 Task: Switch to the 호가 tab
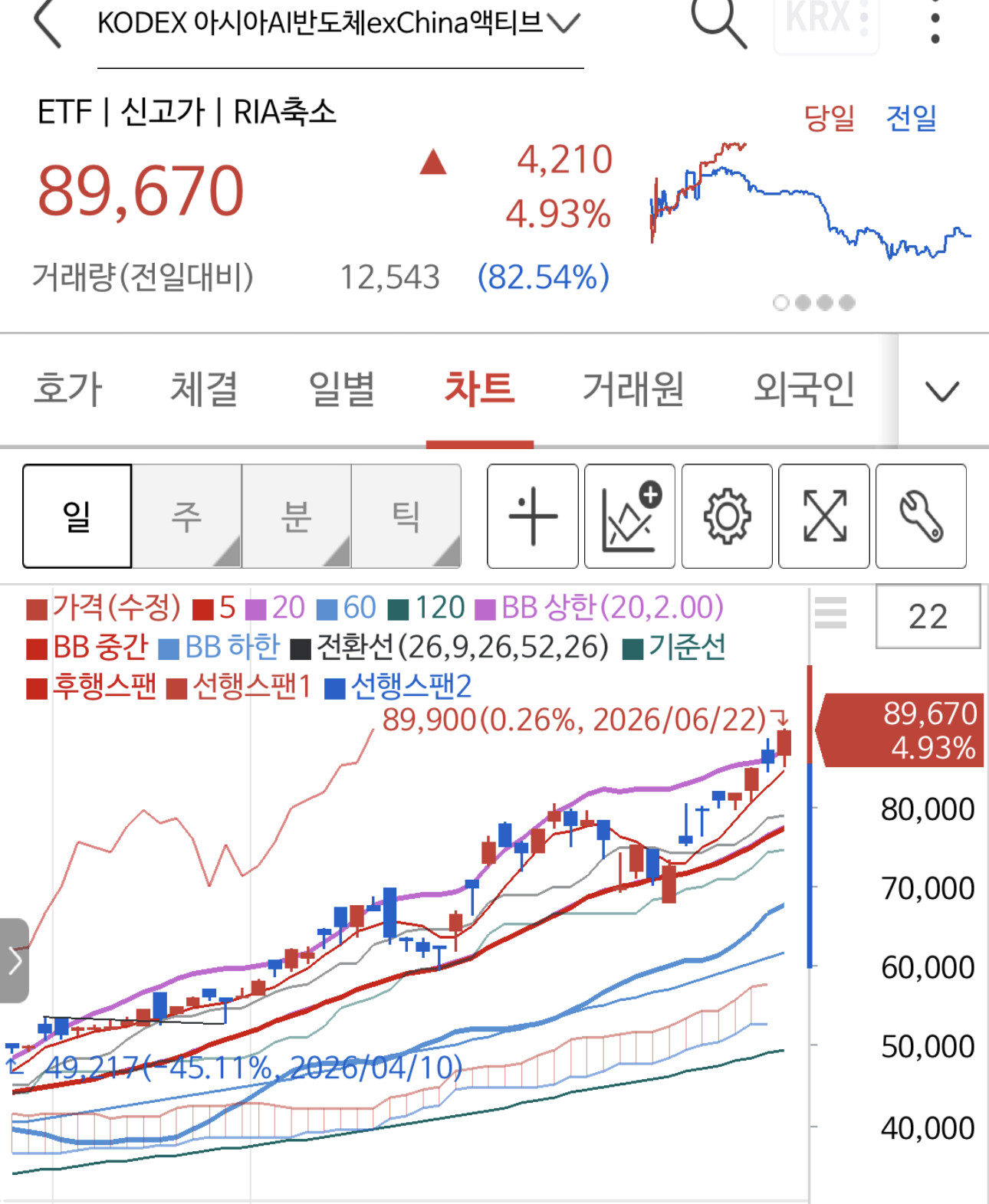(x=68, y=389)
